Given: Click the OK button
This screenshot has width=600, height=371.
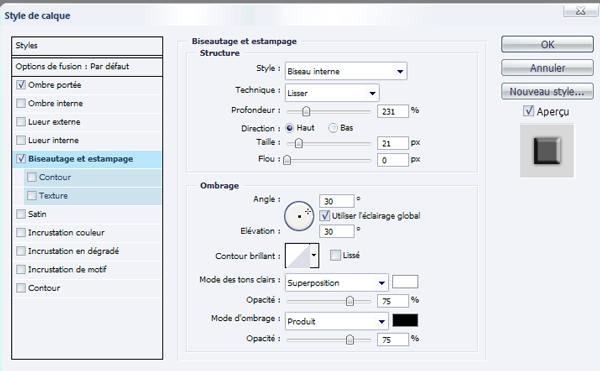Looking at the screenshot, I should pos(547,45).
